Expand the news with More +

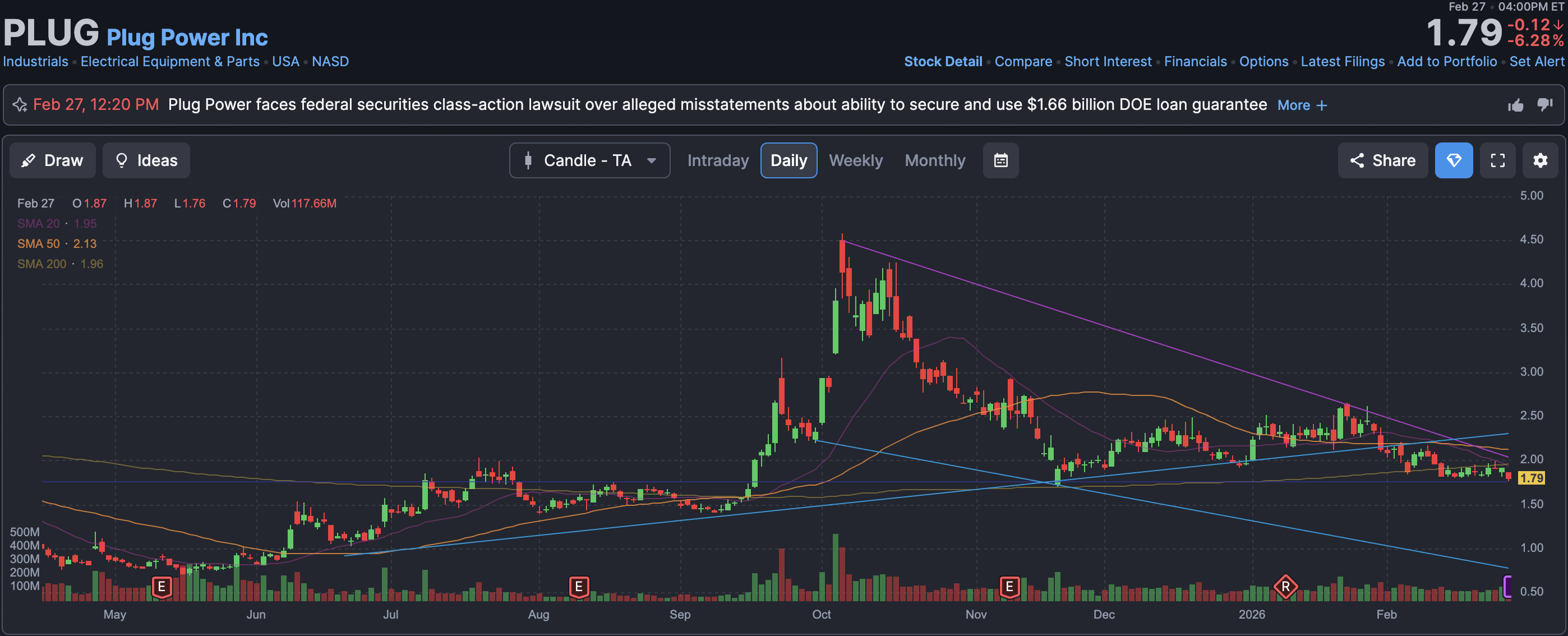tap(1302, 105)
